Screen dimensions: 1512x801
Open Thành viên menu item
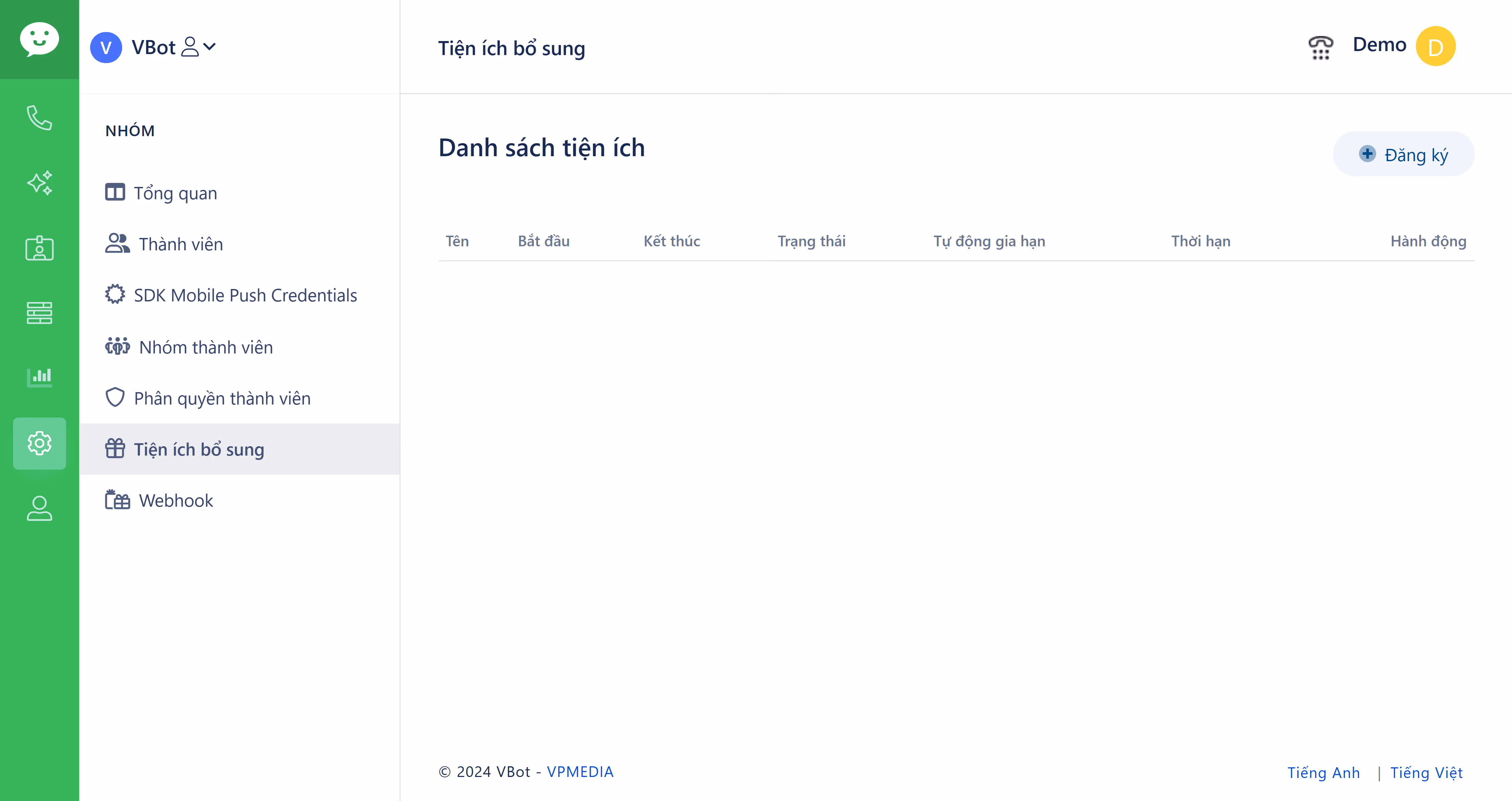point(180,244)
